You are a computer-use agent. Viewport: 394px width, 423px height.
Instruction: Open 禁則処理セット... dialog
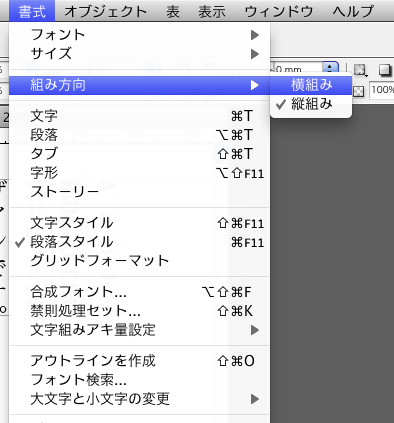[x=139, y=311]
